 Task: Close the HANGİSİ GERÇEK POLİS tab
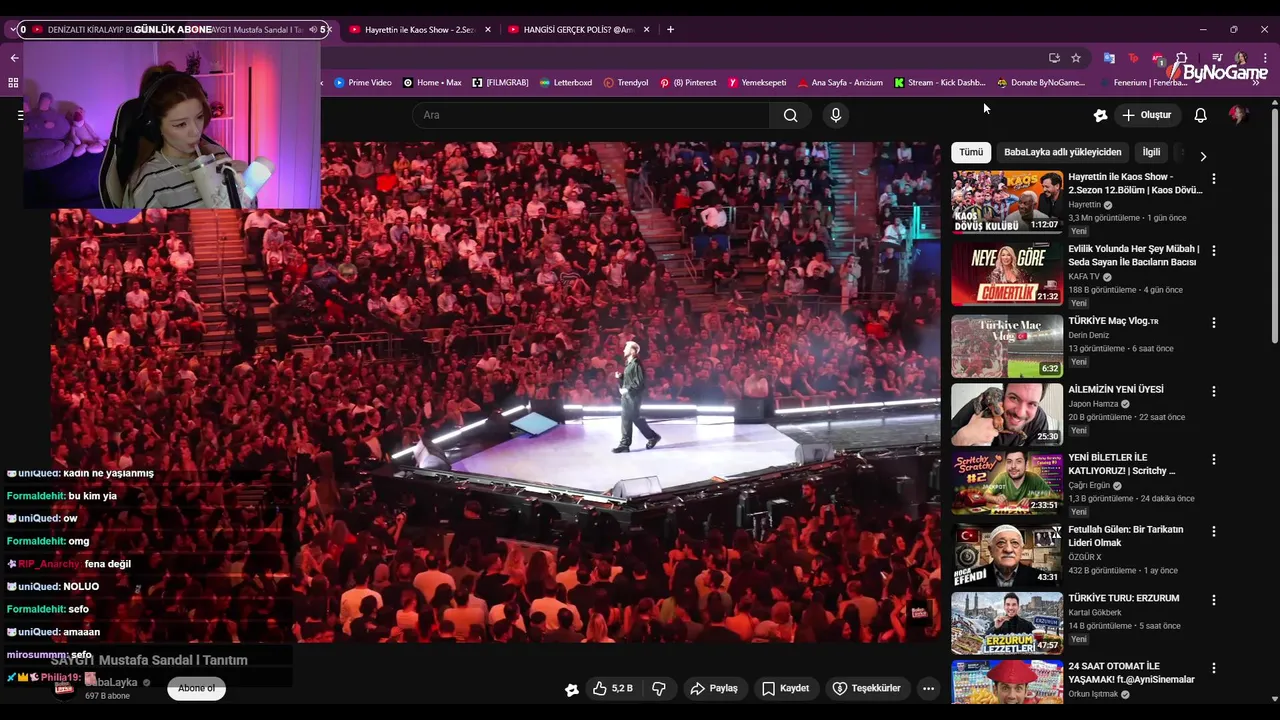646,30
